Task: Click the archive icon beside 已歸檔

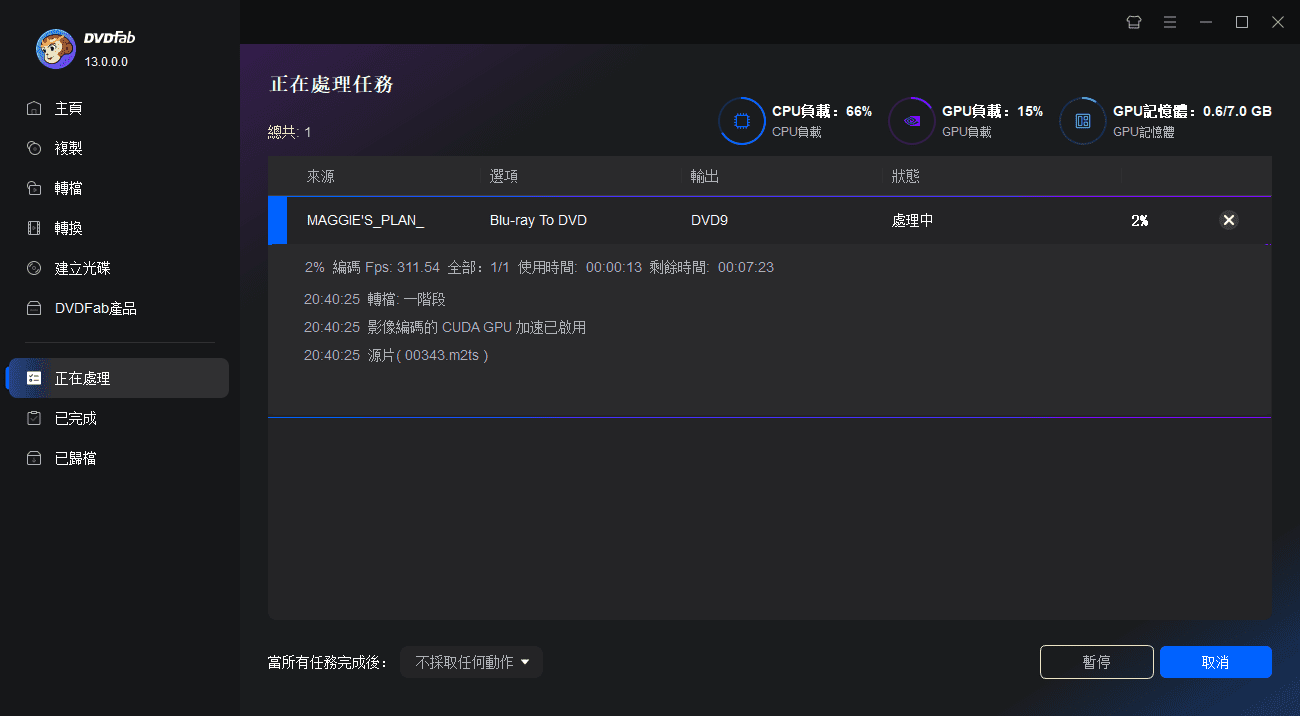Action: (34, 458)
